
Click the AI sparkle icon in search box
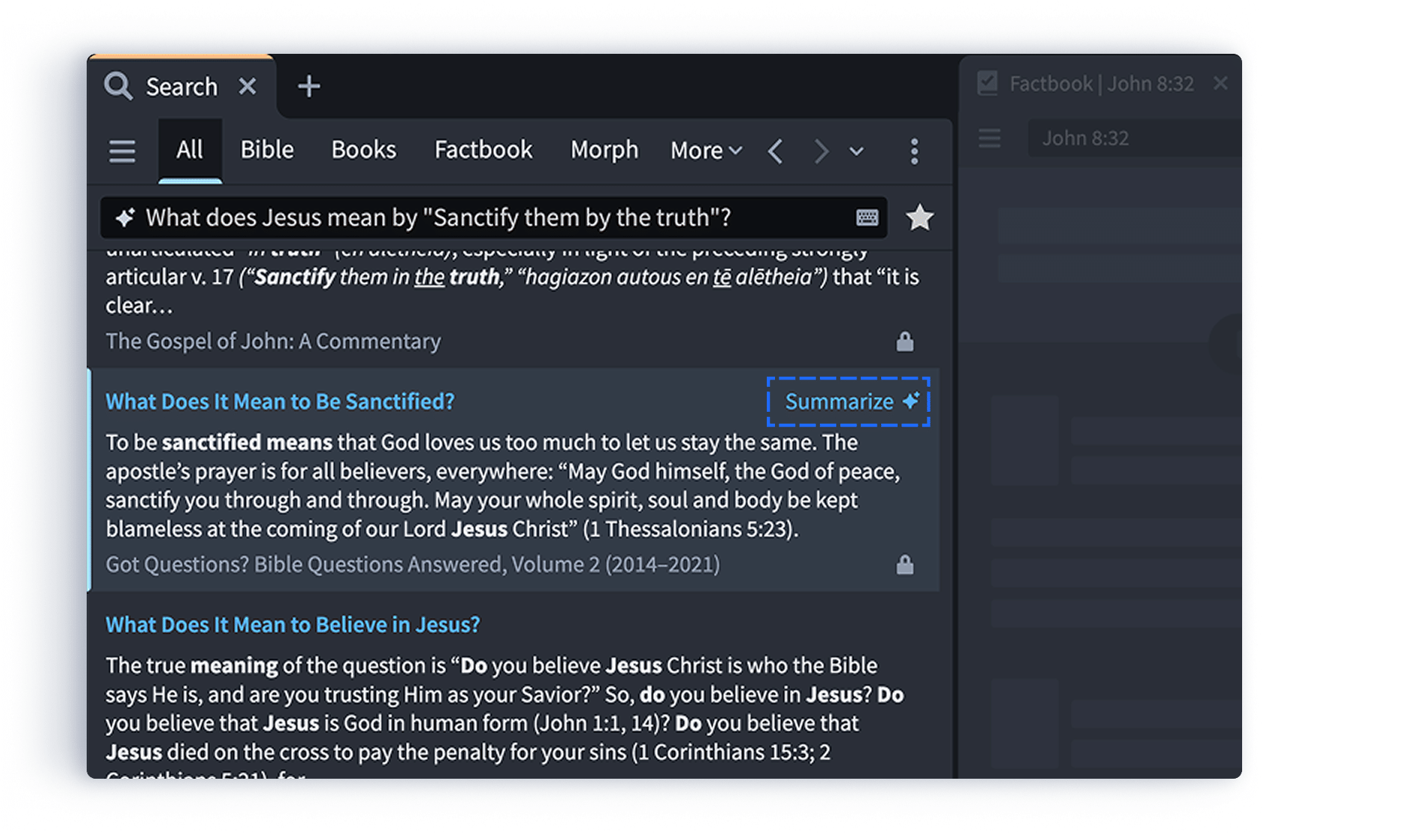click(125, 217)
